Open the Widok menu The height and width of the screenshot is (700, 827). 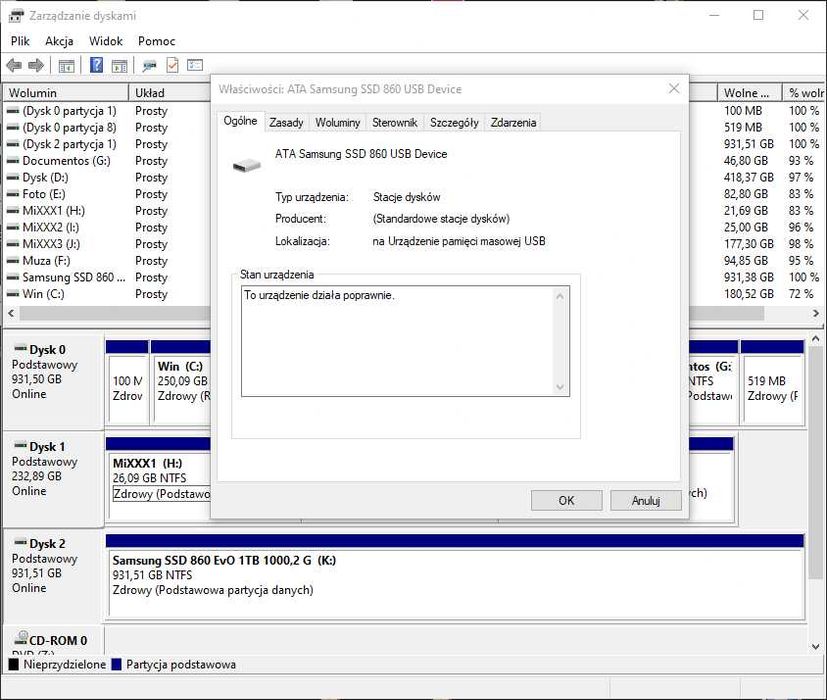coord(105,41)
